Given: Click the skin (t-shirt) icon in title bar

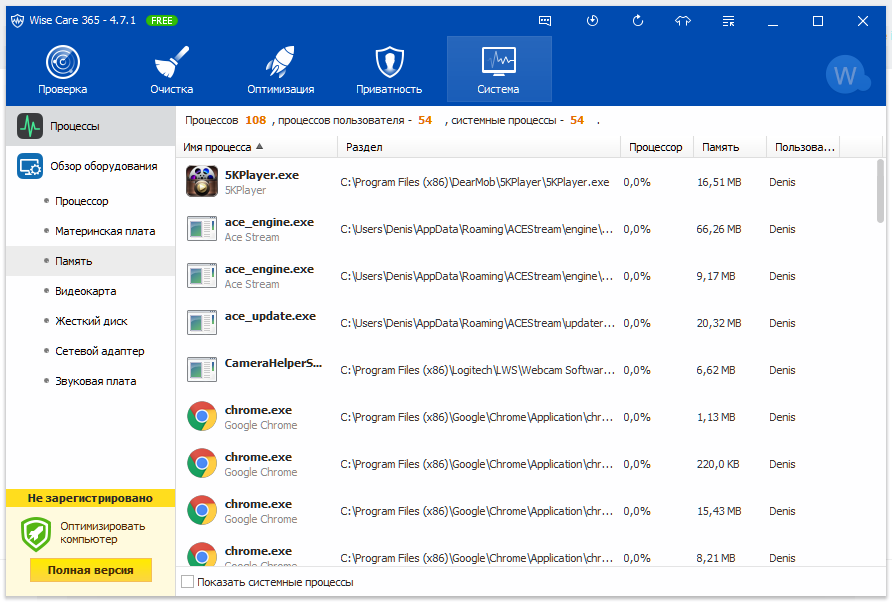Looking at the screenshot, I should [x=683, y=20].
